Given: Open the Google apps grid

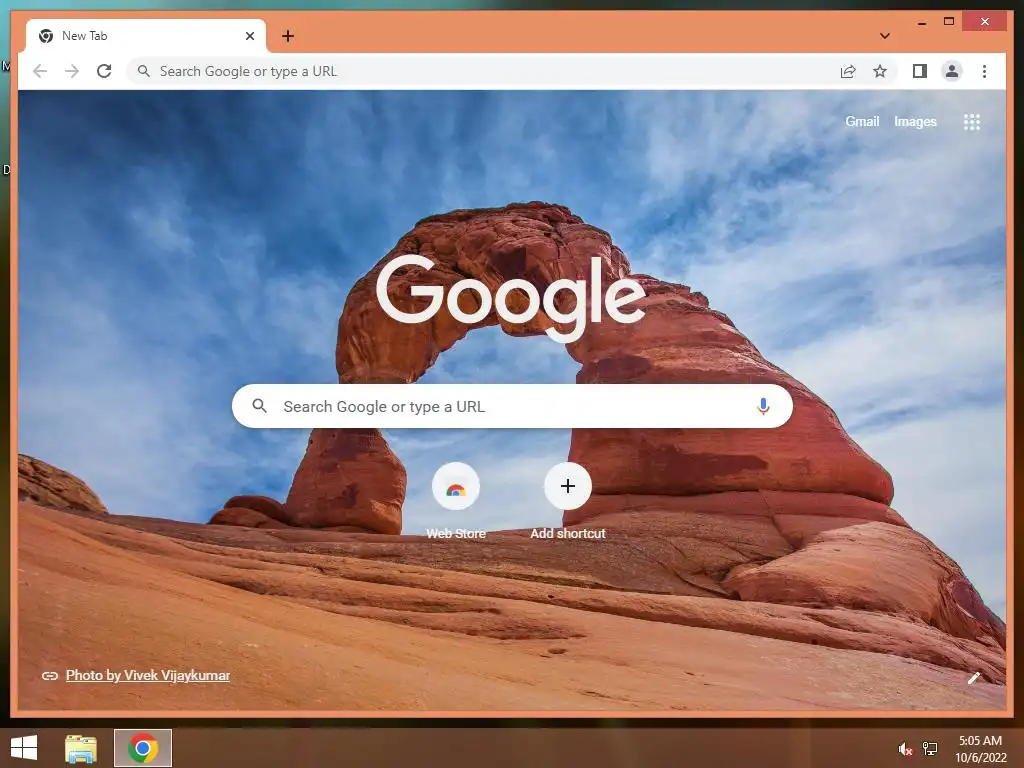Looking at the screenshot, I should tap(972, 121).
